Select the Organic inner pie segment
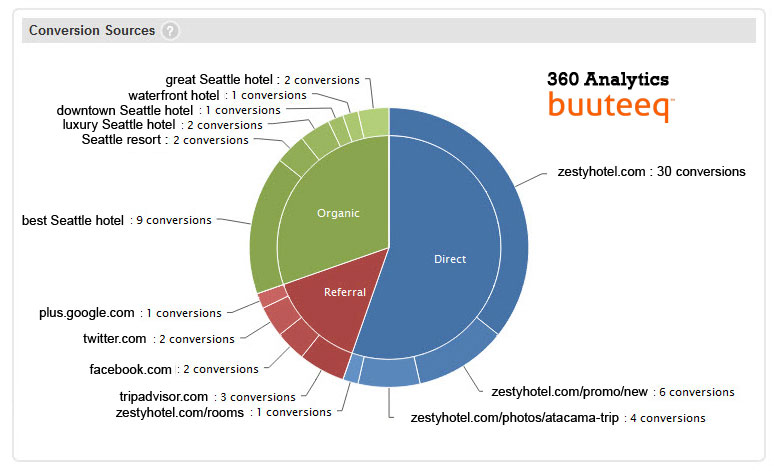Viewport: 774px width, 471px height. pos(337,213)
